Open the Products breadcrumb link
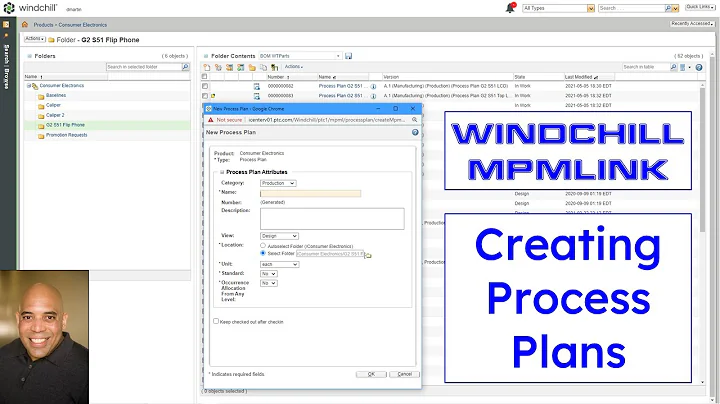This screenshot has height=404, width=720. (43, 25)
